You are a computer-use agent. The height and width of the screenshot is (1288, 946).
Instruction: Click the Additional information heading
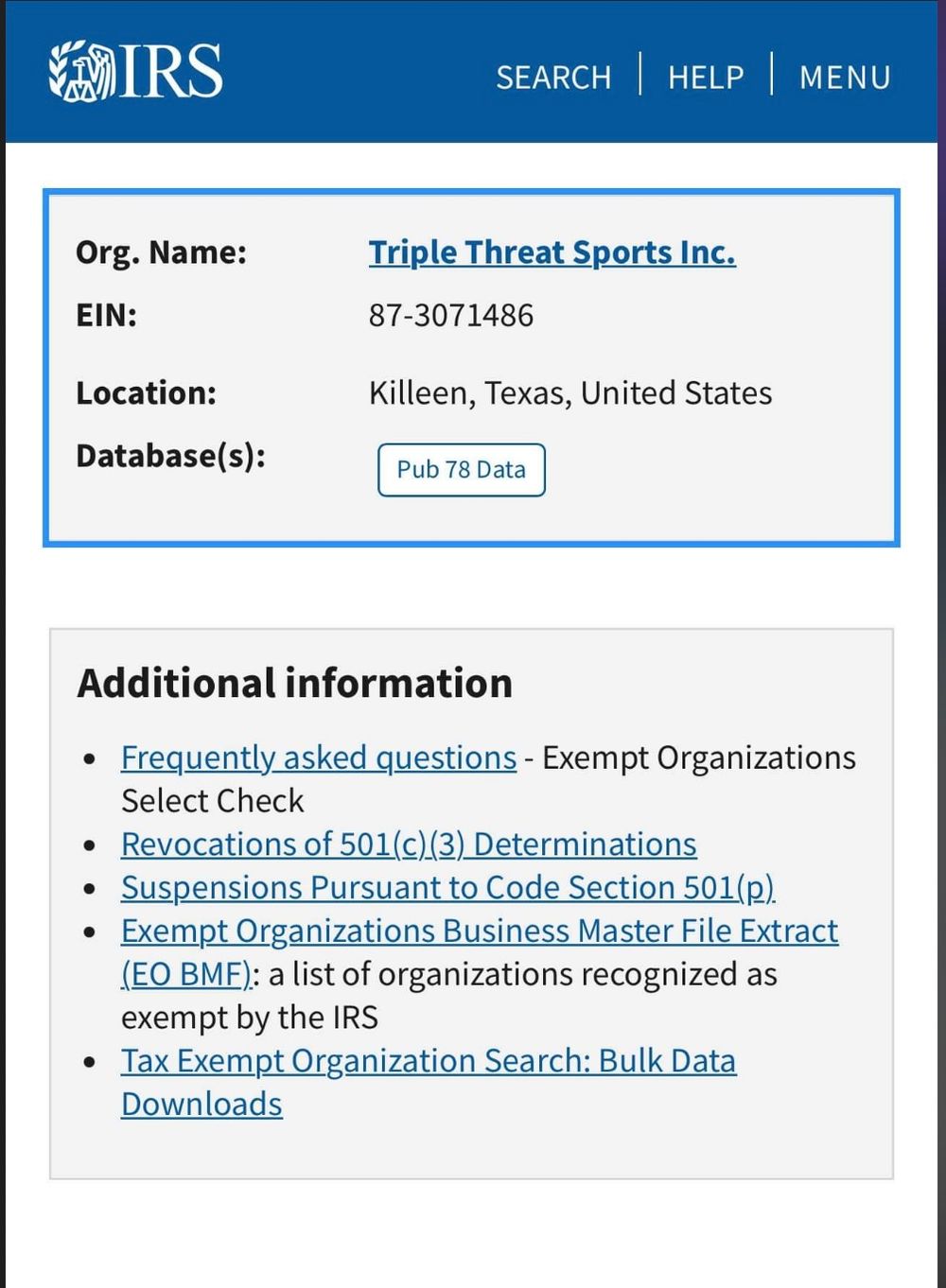(294, 683)
